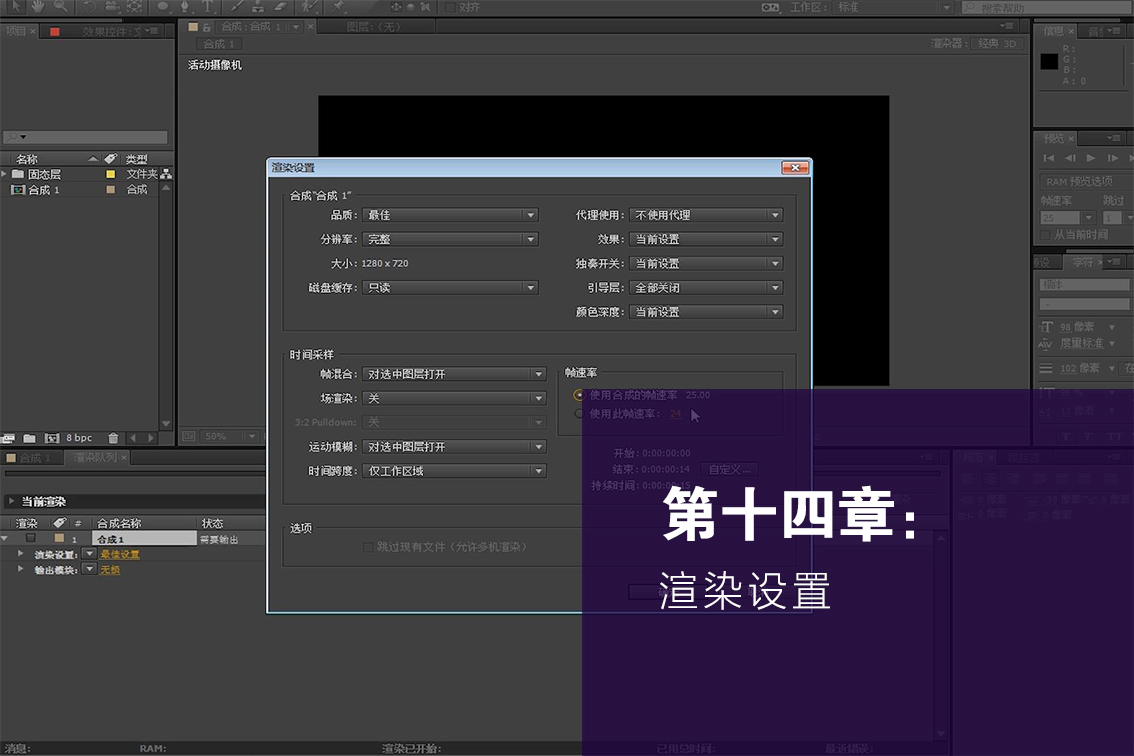Image resolution: width=1134 pixels, height=756 pixels.
Task: Select the Ellipse shape tool
Action: 163,6
